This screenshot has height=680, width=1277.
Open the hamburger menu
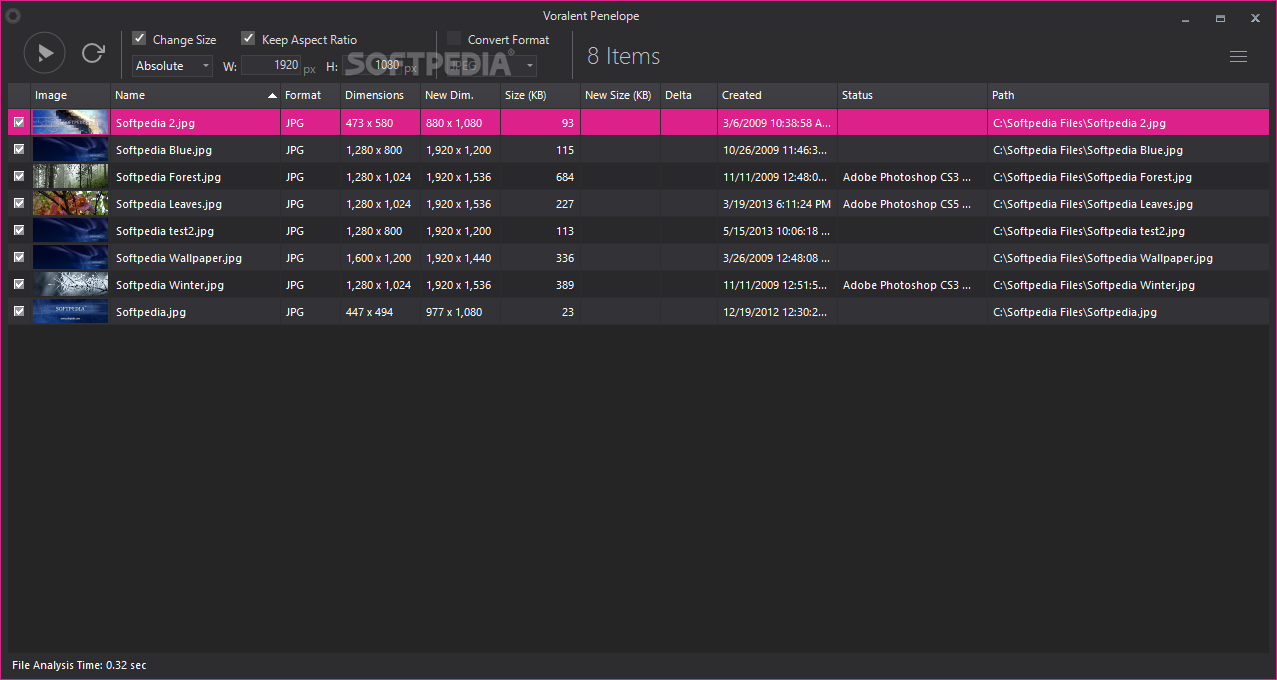(1238, 56)
